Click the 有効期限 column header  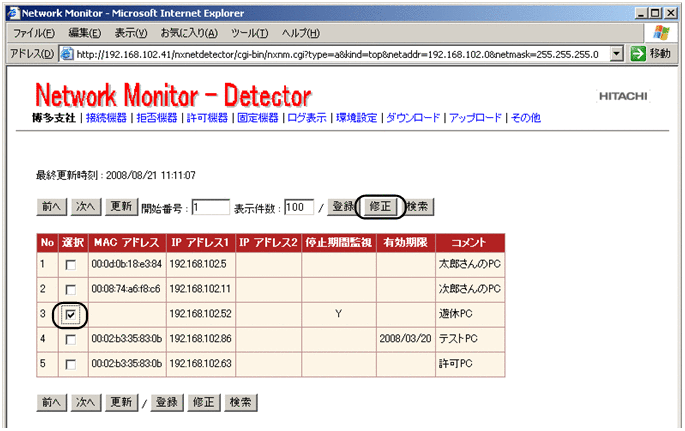(405, 243)
